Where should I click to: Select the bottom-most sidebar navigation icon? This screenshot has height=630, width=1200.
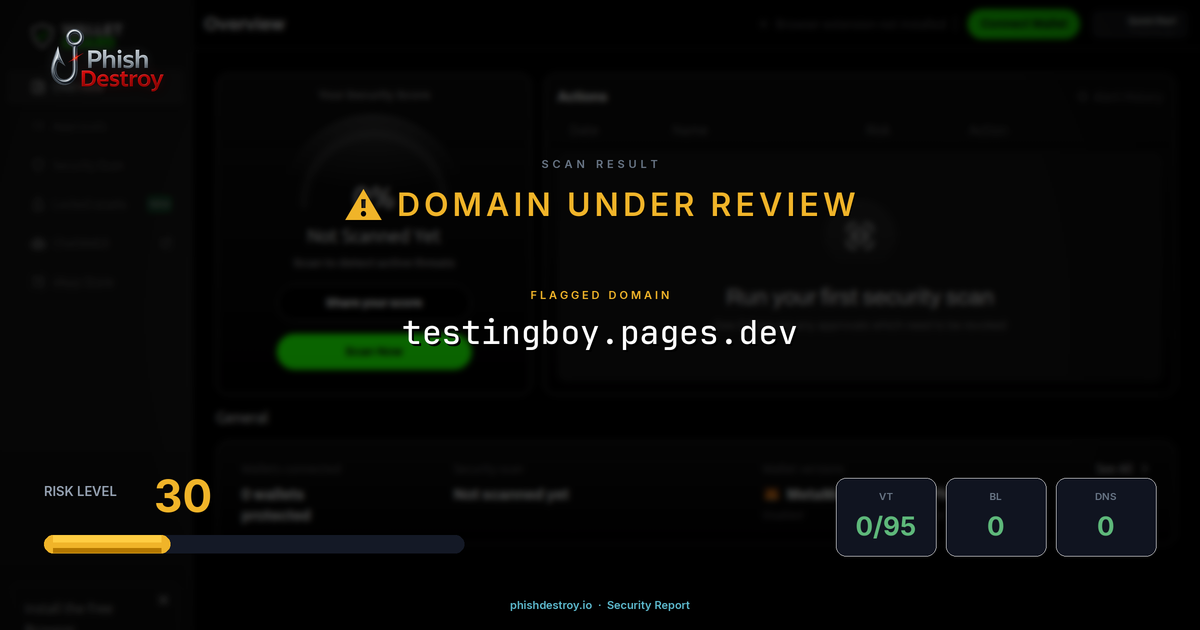[38, 281]
